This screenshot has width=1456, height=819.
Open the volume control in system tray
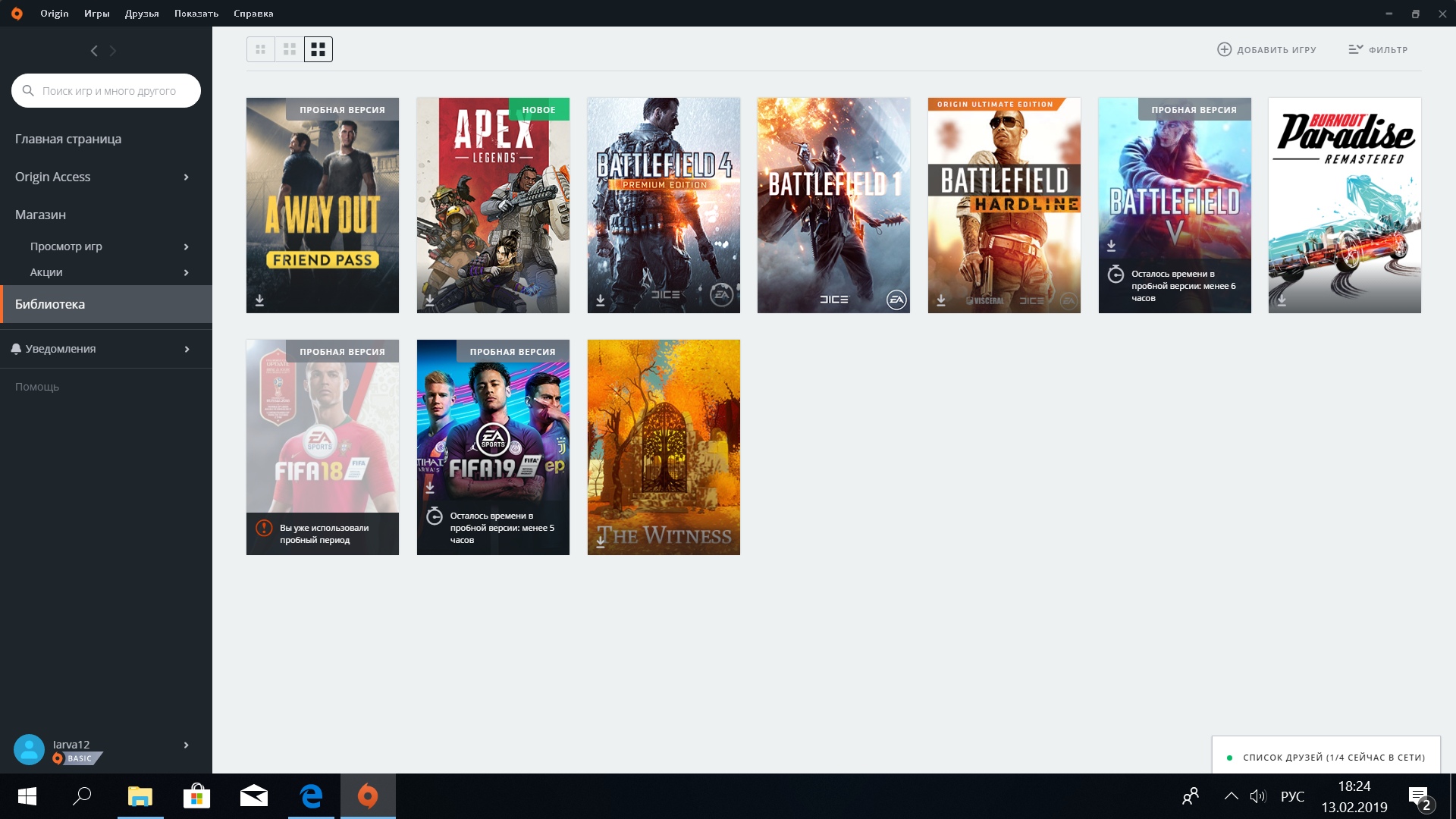[x=1258, y=796]
